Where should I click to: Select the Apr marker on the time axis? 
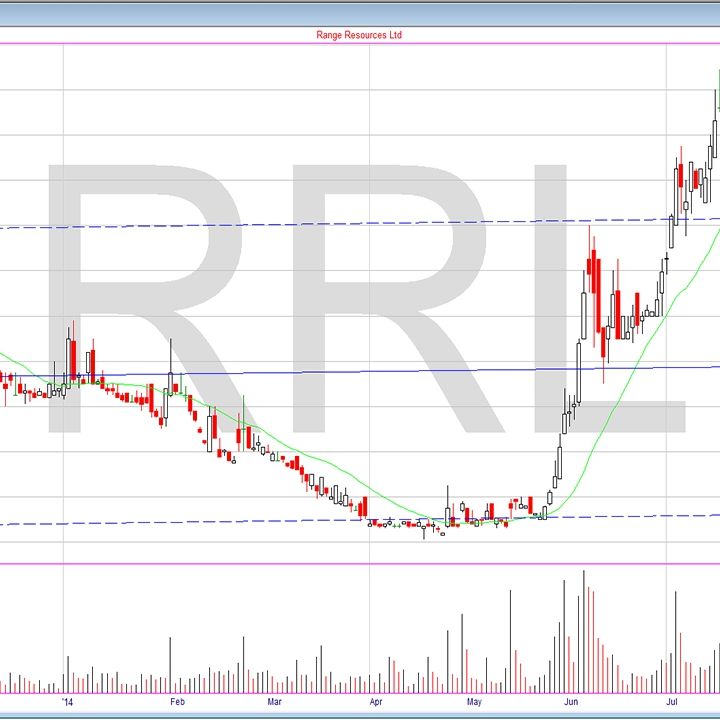[x=377, y=701]
